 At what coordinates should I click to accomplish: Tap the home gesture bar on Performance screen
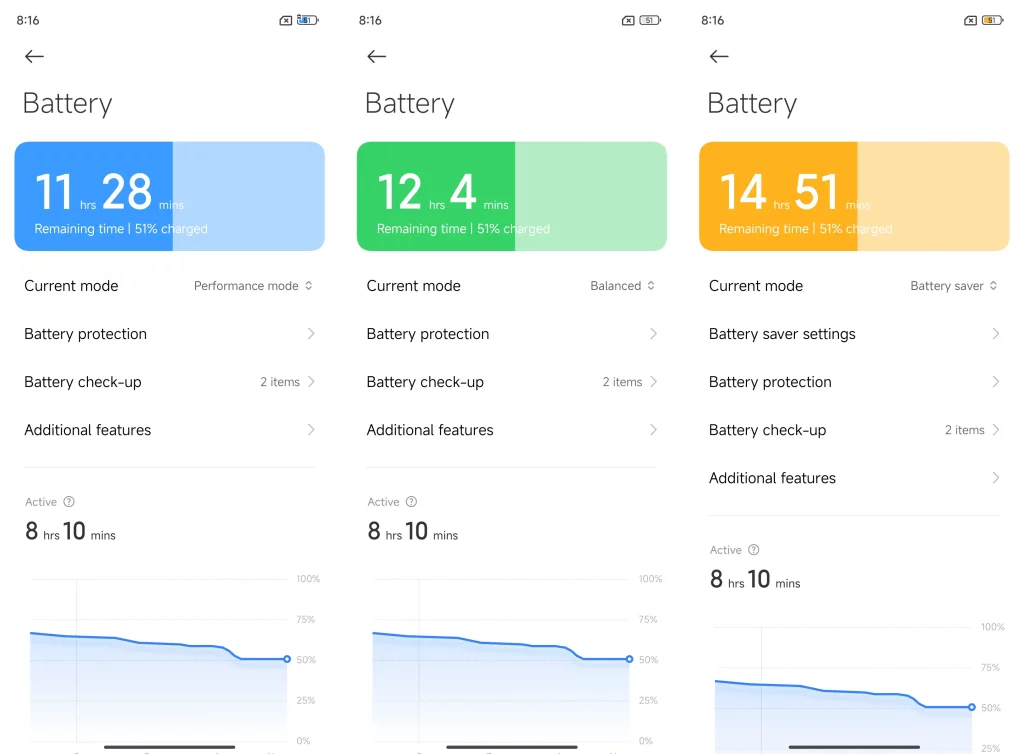170,747
